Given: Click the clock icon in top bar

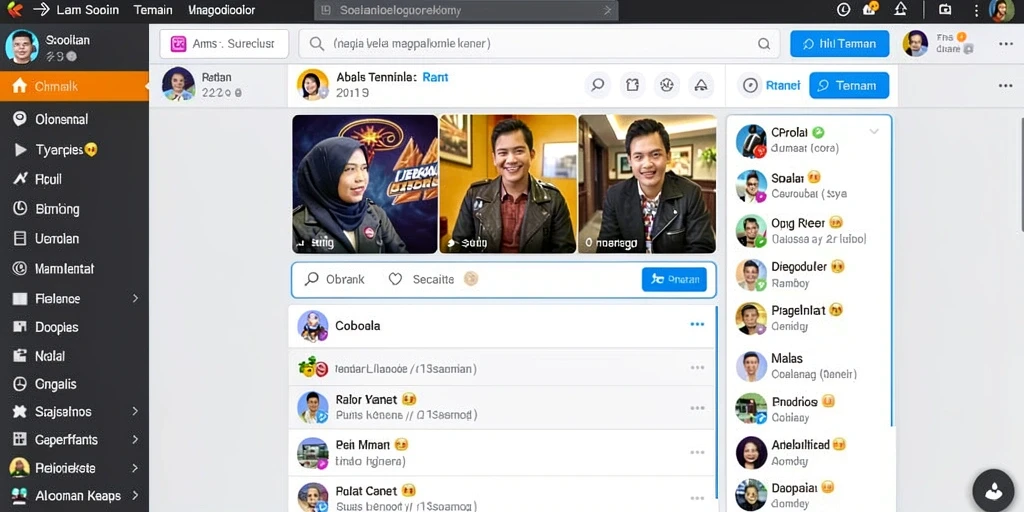Looking at the screenshot, I should click(x=843, y=9).
